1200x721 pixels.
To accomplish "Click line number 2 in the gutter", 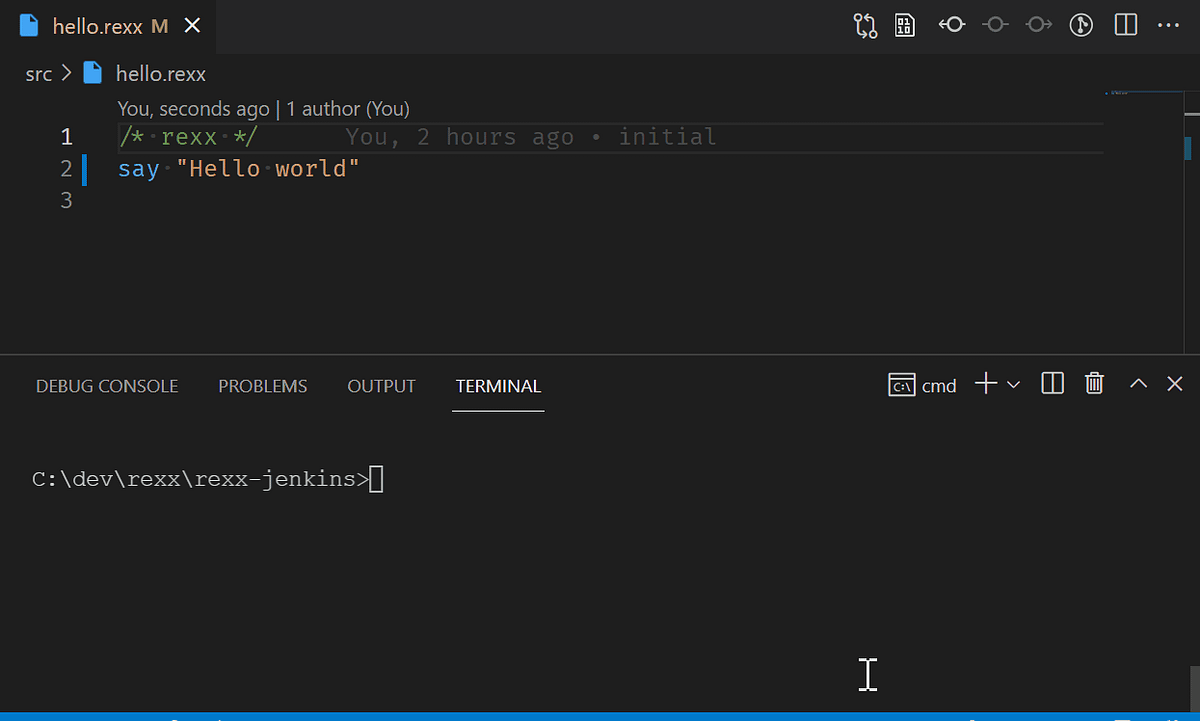I will (66, 168).
